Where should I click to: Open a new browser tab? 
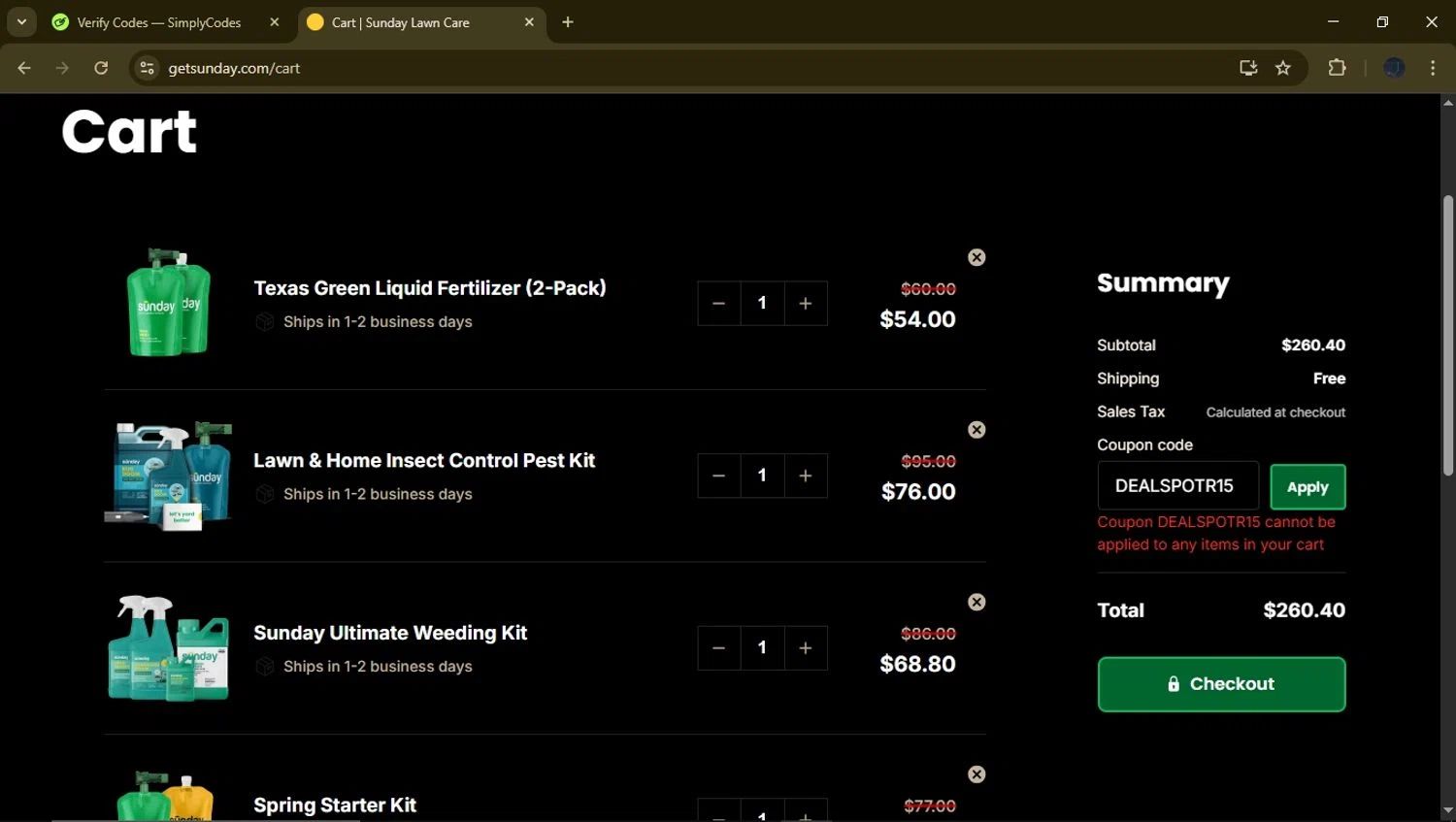[568, 22]
